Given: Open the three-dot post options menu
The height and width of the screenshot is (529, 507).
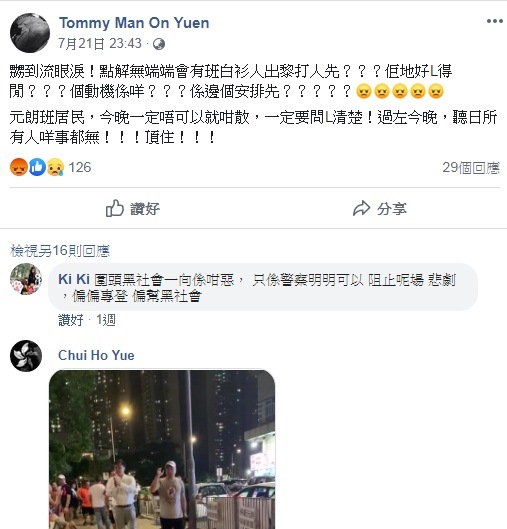Looking at the screenshot, I should [495, 21].
